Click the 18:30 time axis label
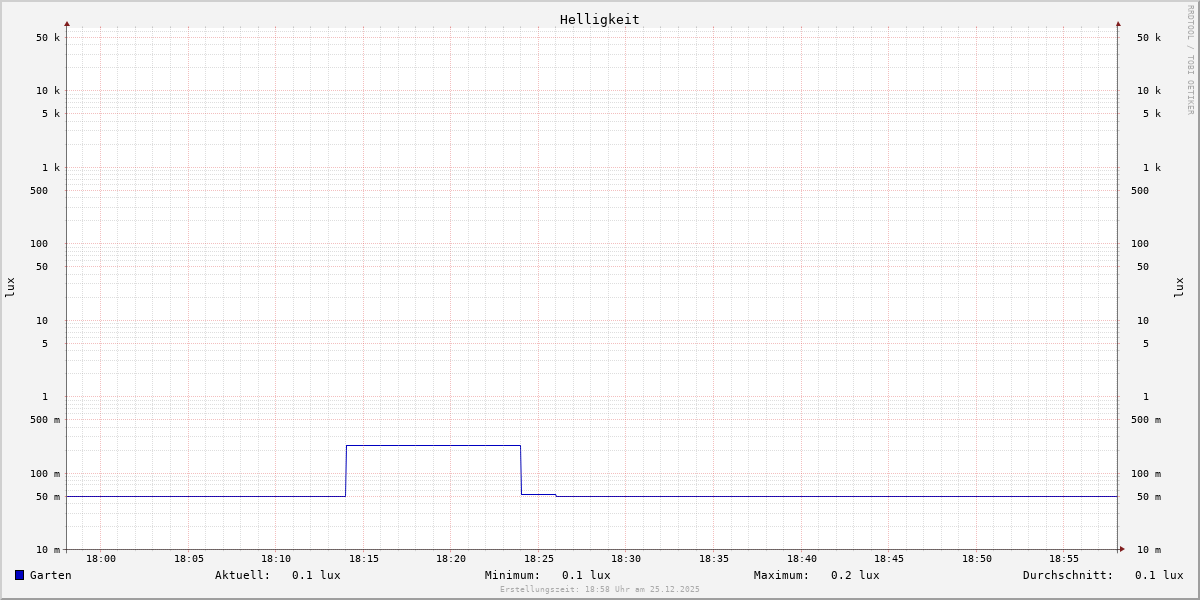Image resolution: width=1200 pixels, height=600 pixels. point(626,559)
